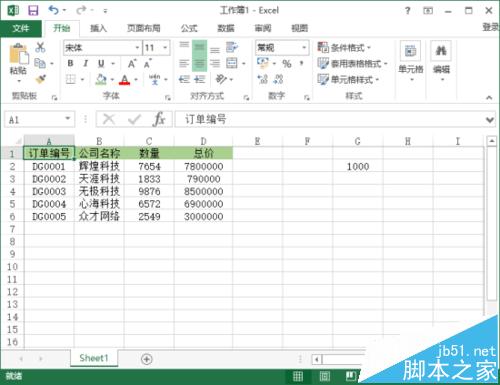The image size is (500, 385).
Task: Open 套用表格格式 table format menu
Action: coord(352,63)
